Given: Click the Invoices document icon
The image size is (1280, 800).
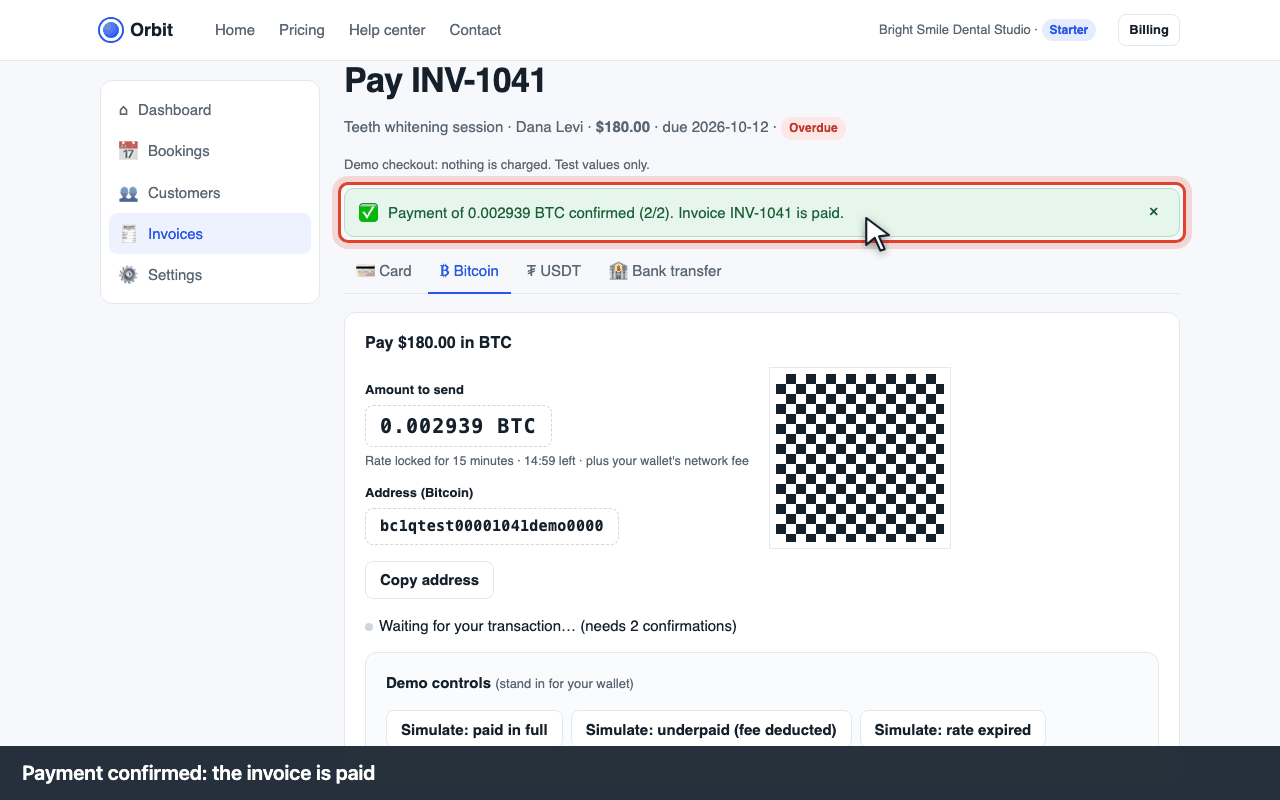Looking at the screenshot, I should [128, 234].
